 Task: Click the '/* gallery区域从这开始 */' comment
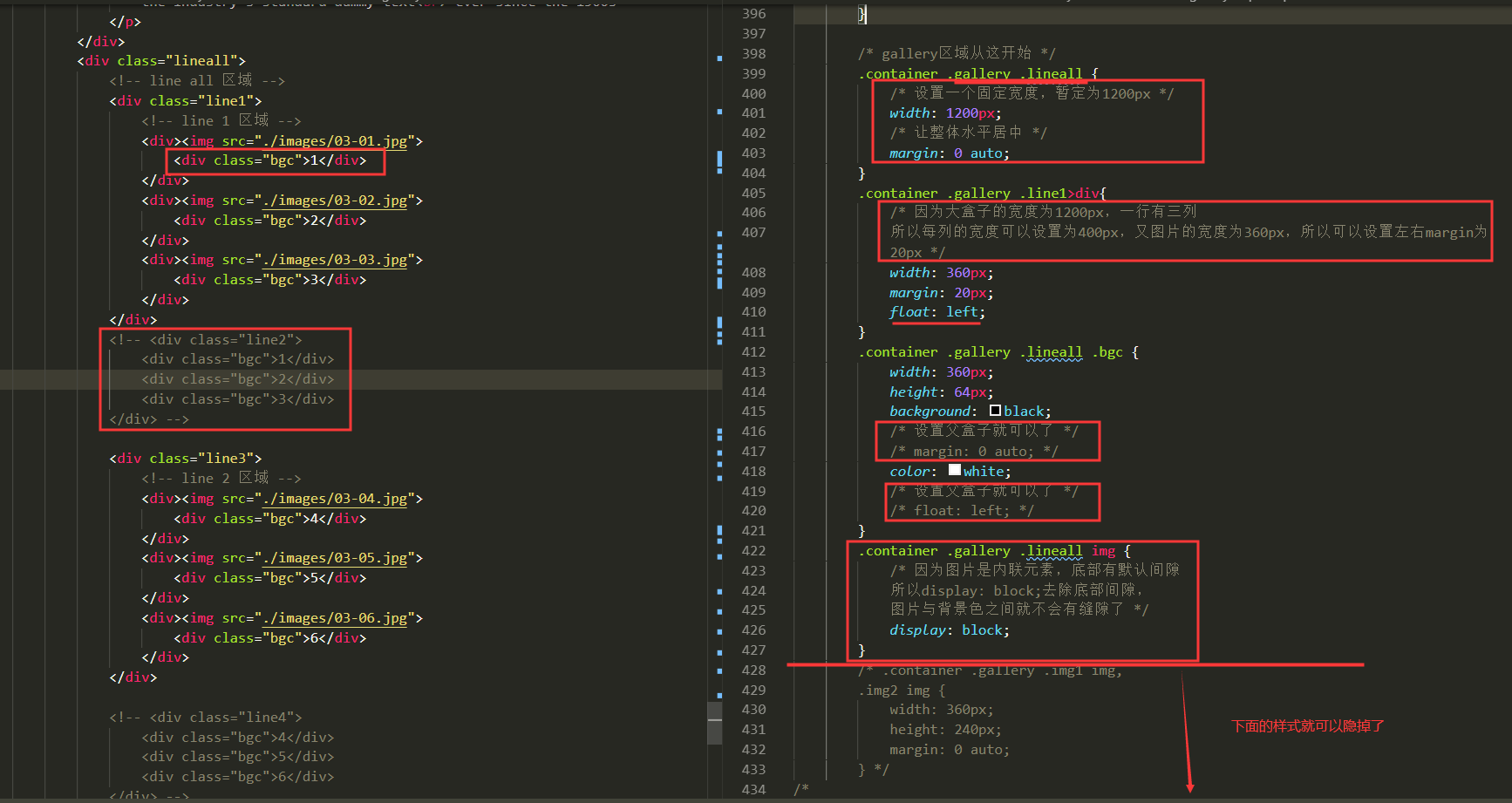pyautogui.click(x=957, y=53)
